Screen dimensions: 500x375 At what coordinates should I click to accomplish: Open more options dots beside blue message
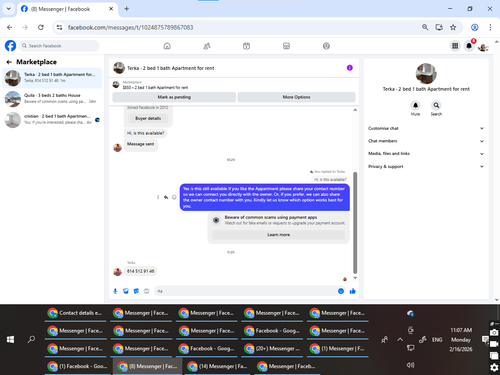pos(158,197)
